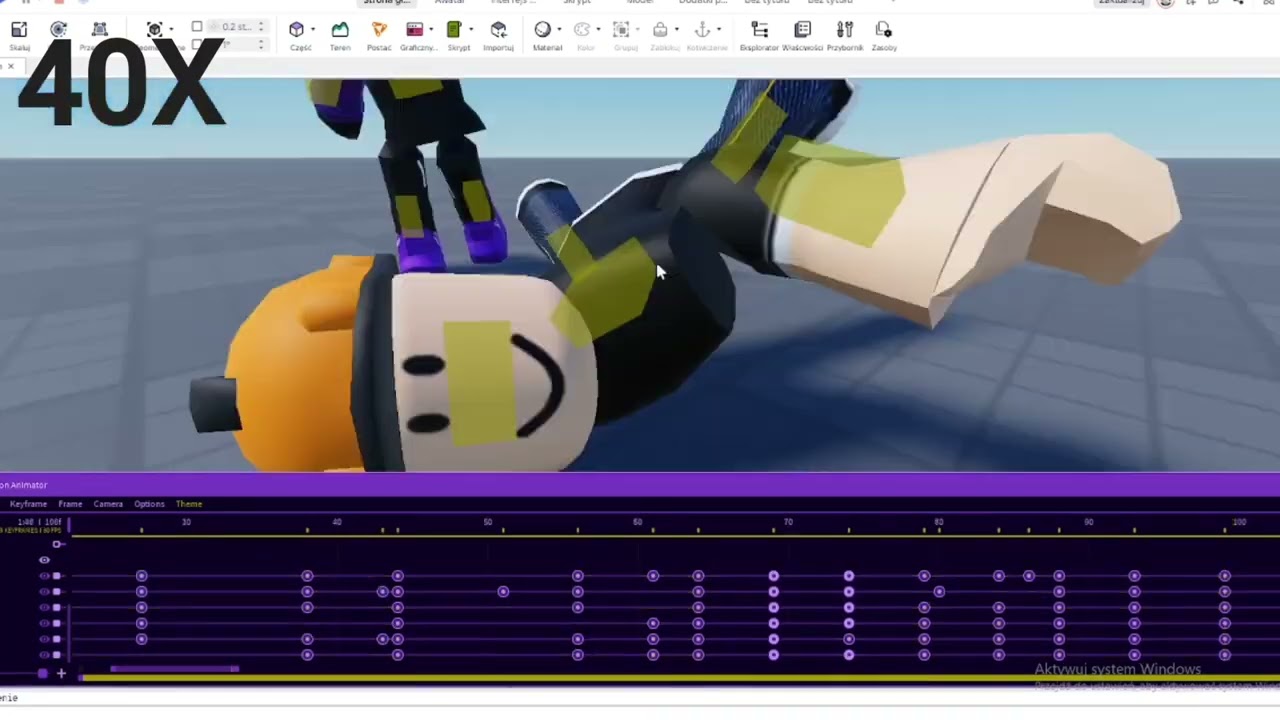Open the Frame menu in Moon Animator

(70, 504)
